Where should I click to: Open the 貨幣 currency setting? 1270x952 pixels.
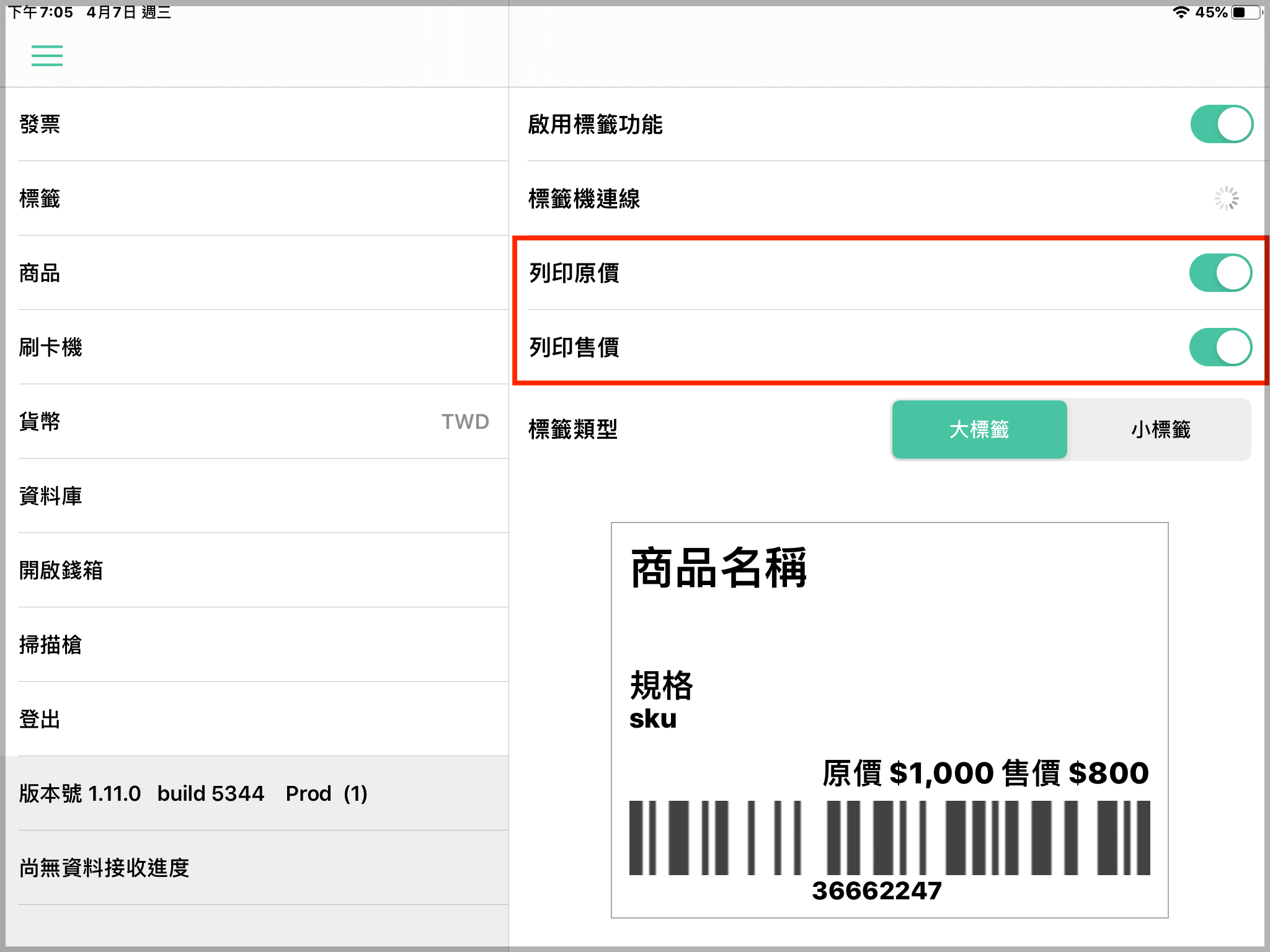coord(257,421)
